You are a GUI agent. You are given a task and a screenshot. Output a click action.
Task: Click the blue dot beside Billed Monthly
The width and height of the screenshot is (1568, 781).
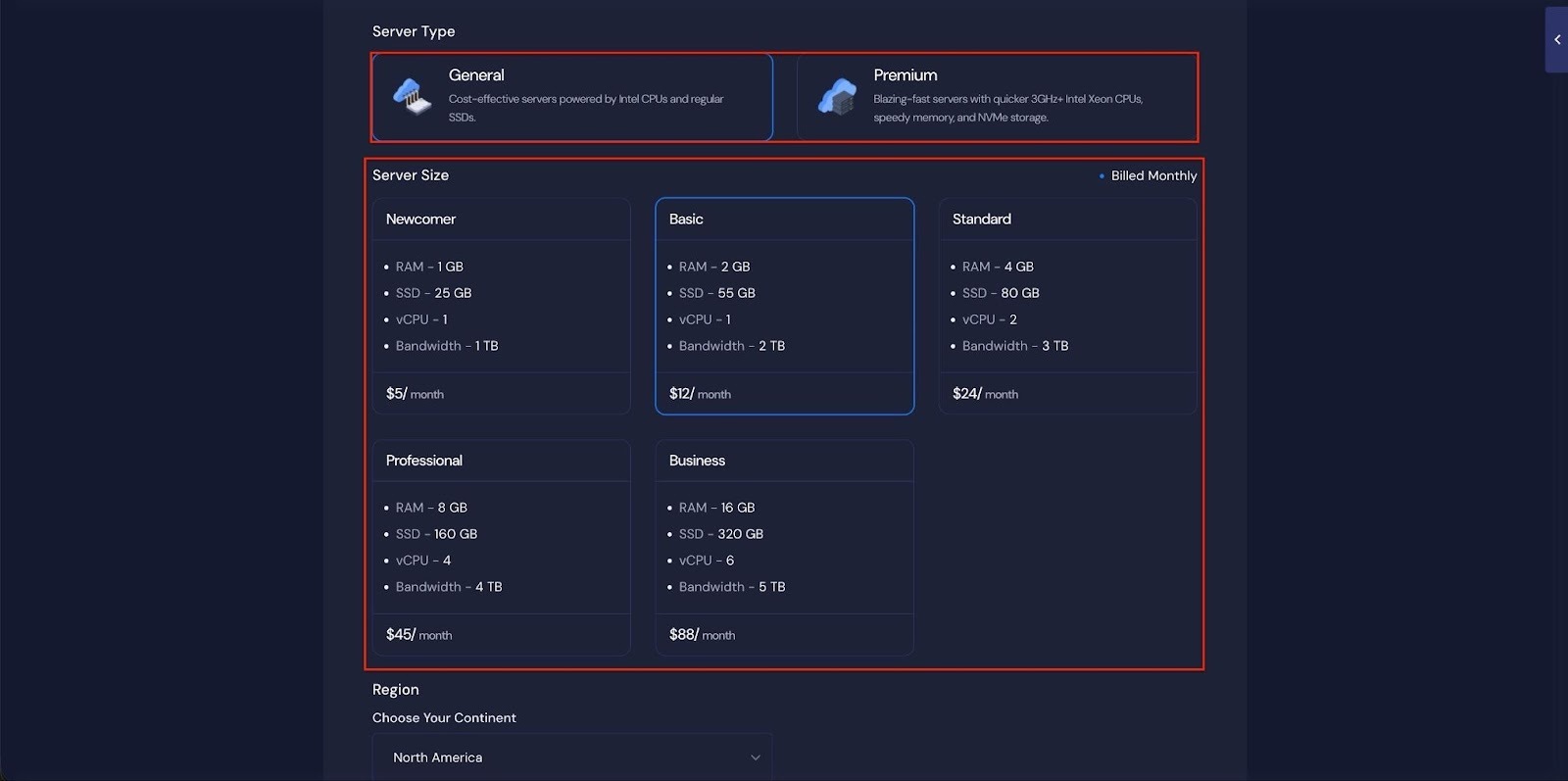coord(1102,176)
